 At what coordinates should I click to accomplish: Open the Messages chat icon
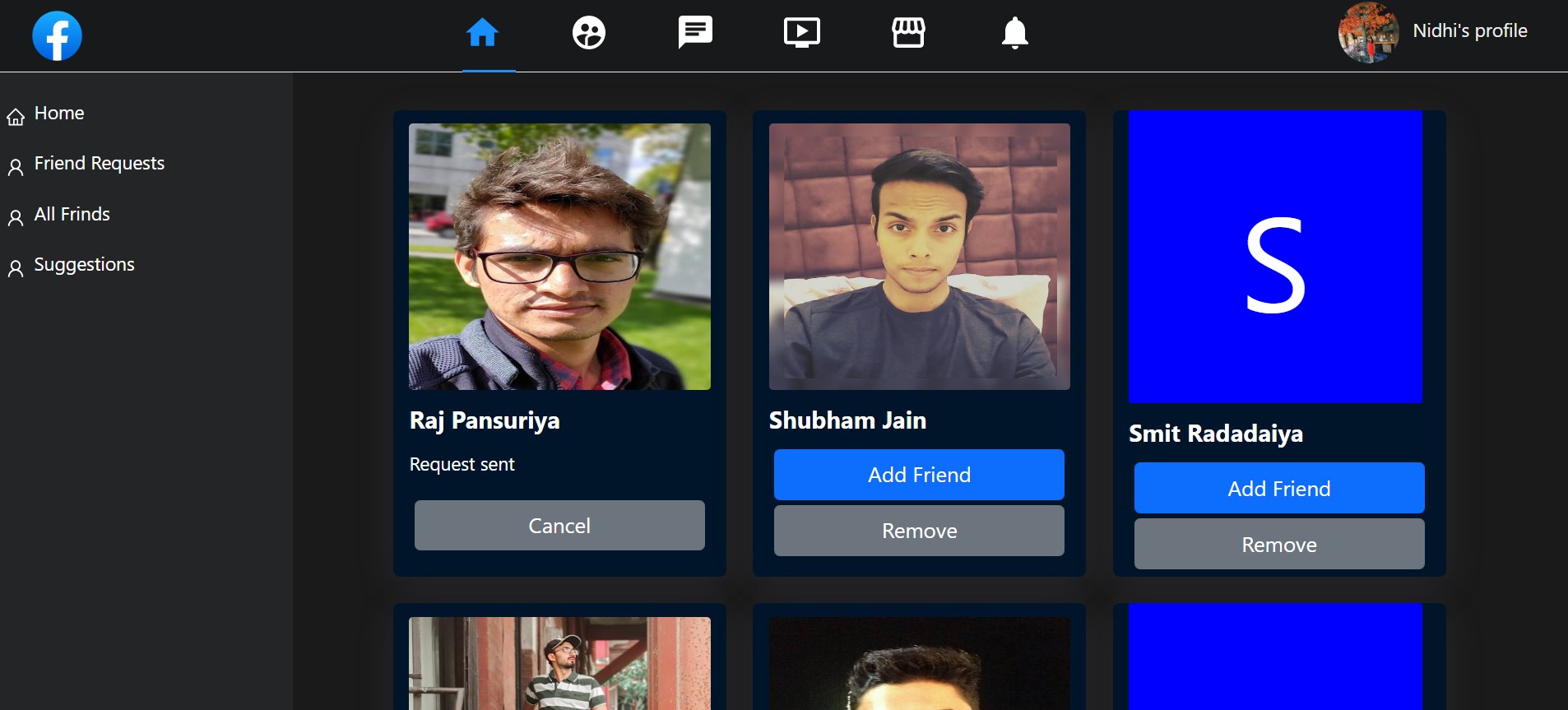click(695, 33)
